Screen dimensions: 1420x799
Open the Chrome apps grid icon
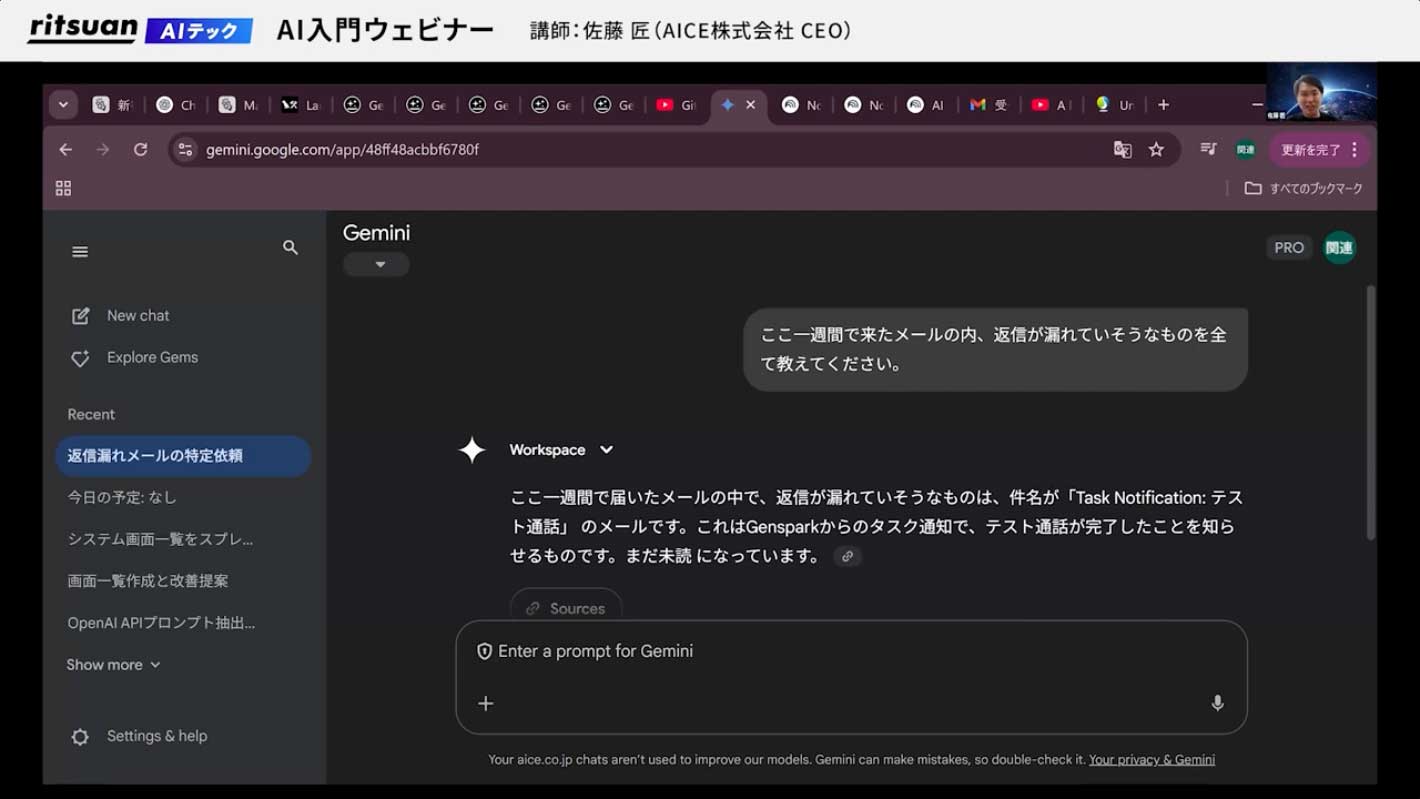(63, 188)
